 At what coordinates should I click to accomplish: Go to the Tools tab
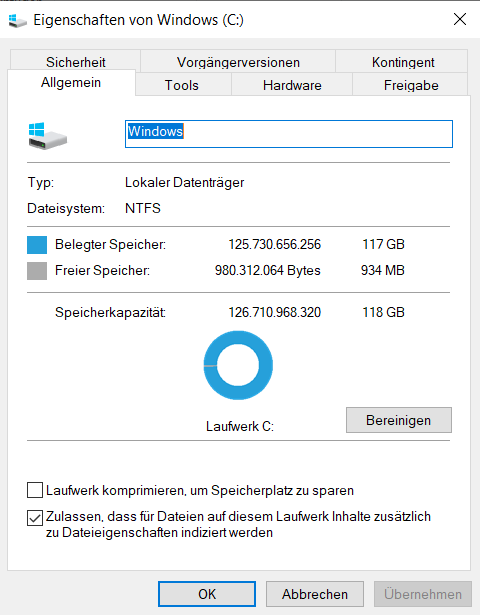(x=182, y=85)
